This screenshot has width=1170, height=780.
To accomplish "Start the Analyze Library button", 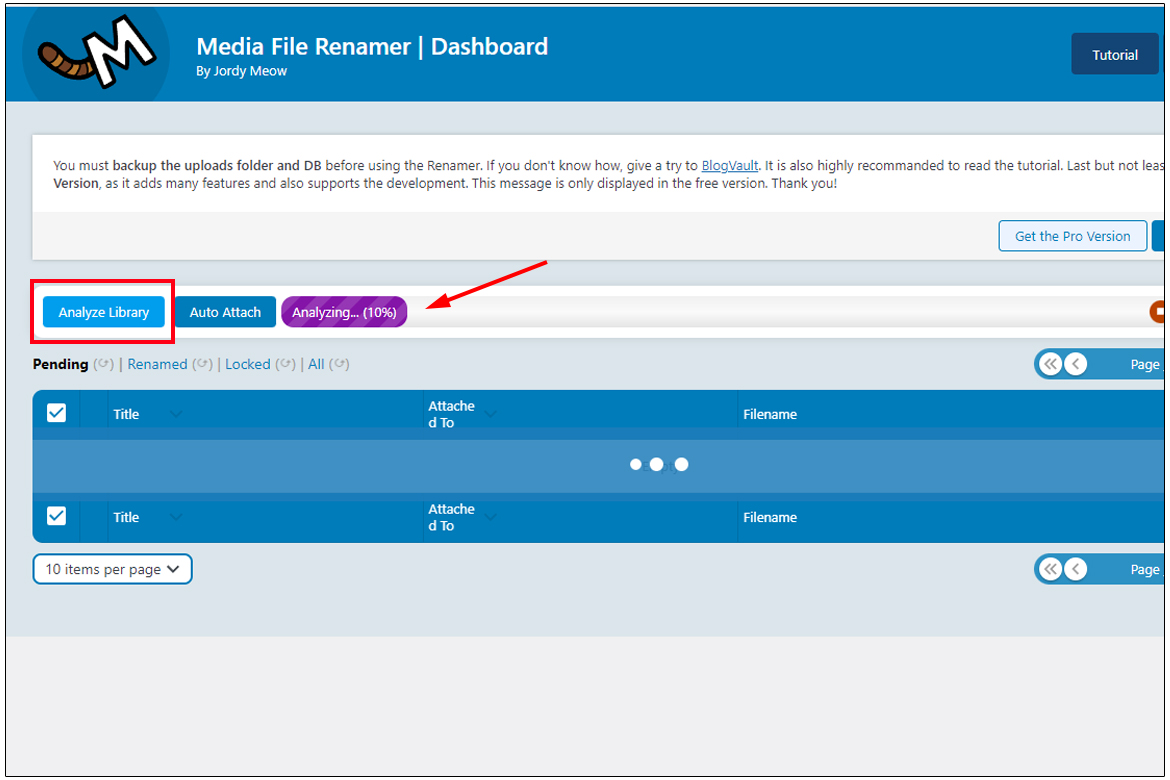I will click(x=104, y=312).
